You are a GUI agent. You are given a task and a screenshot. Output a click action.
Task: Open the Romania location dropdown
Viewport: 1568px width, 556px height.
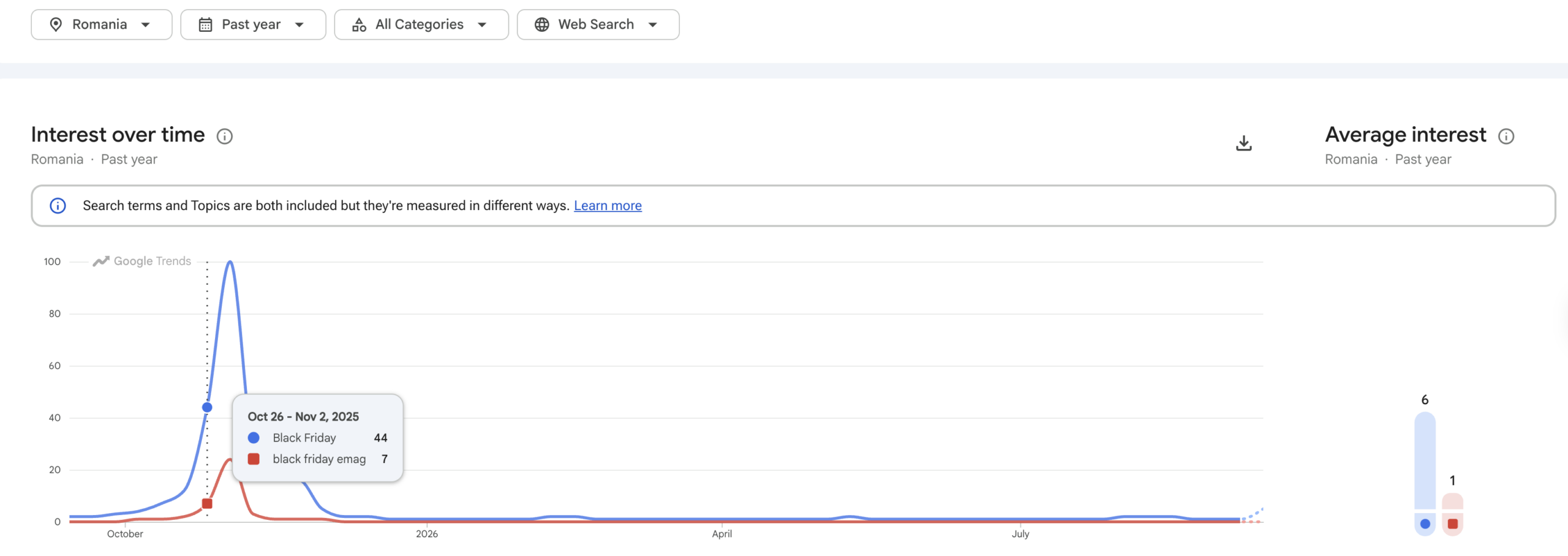click(x=102, y=24)
